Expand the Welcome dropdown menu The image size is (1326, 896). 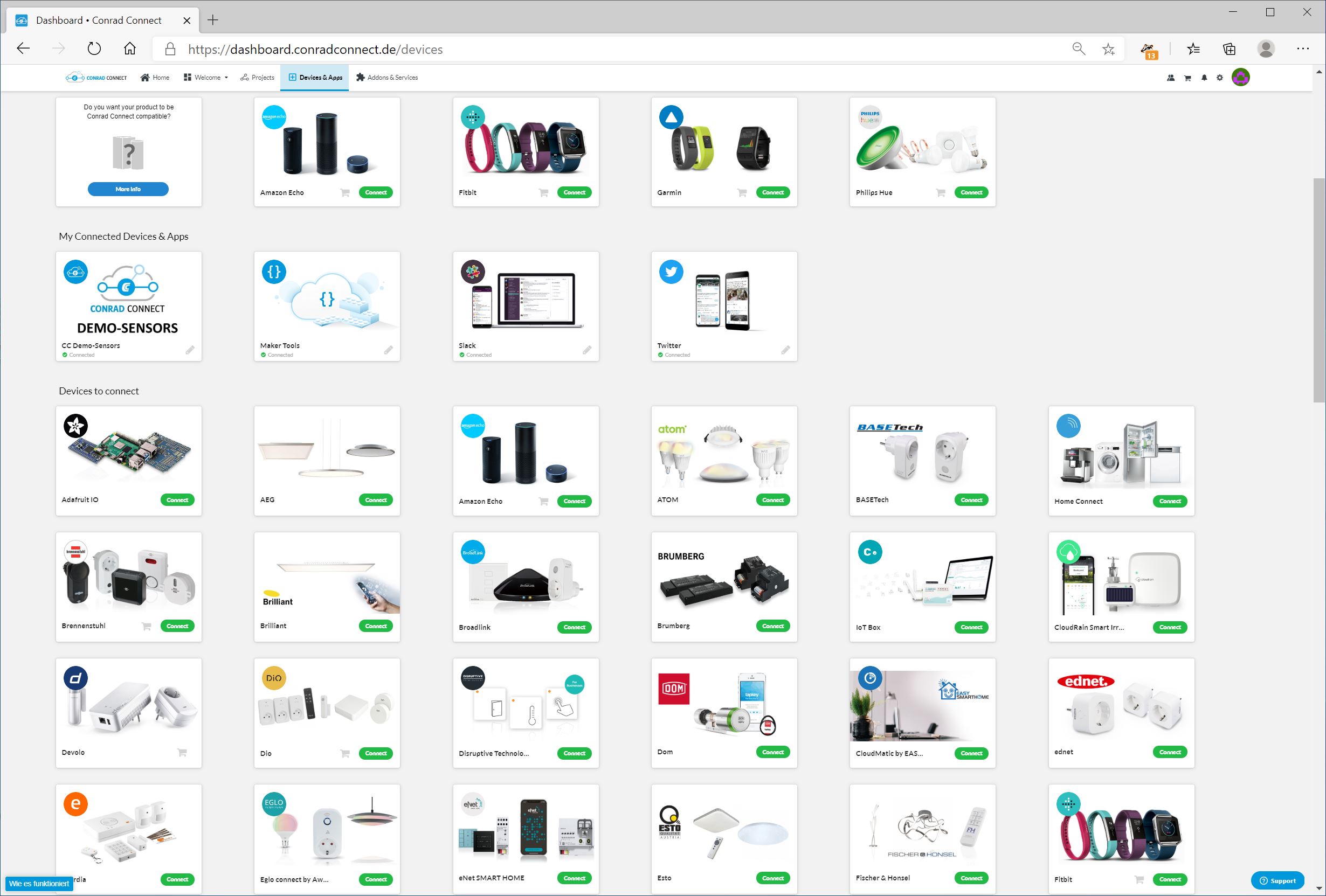coord(206,78)
